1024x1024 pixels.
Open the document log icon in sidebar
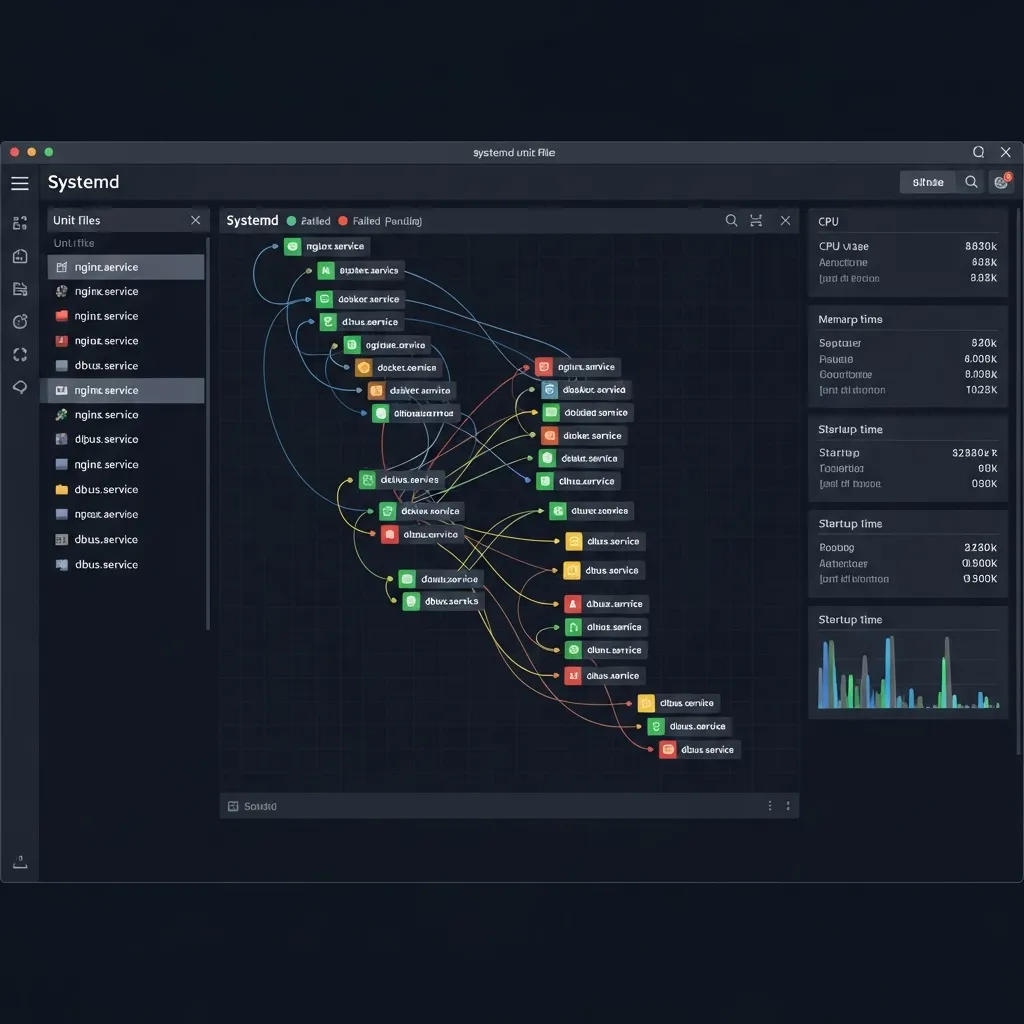click(x=20, y=289)
